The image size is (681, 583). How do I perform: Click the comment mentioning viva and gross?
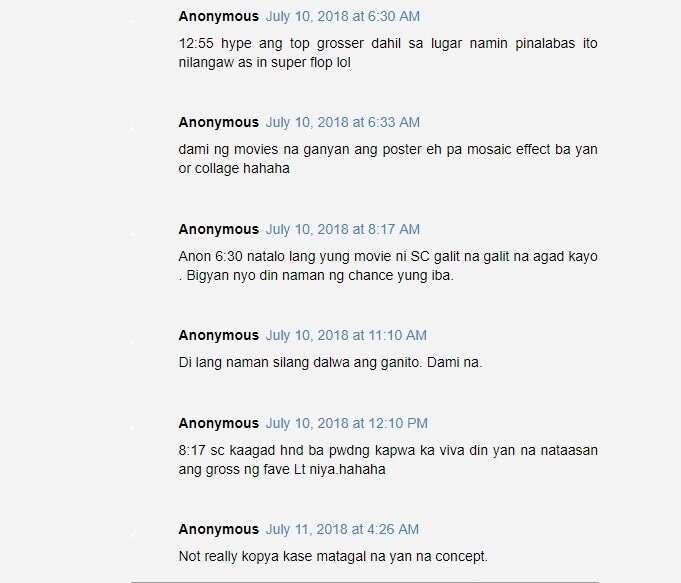click(388, 460)
